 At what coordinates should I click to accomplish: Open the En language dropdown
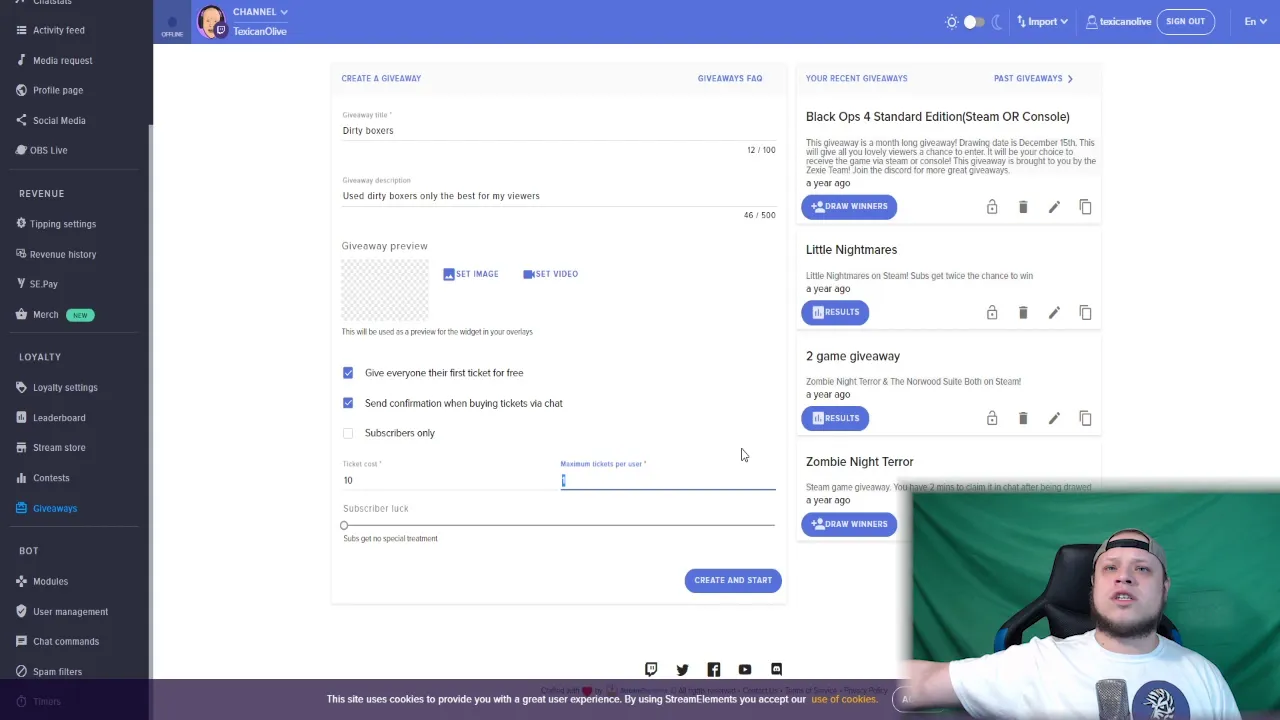pyautogui.click(x=1256, y=22)
